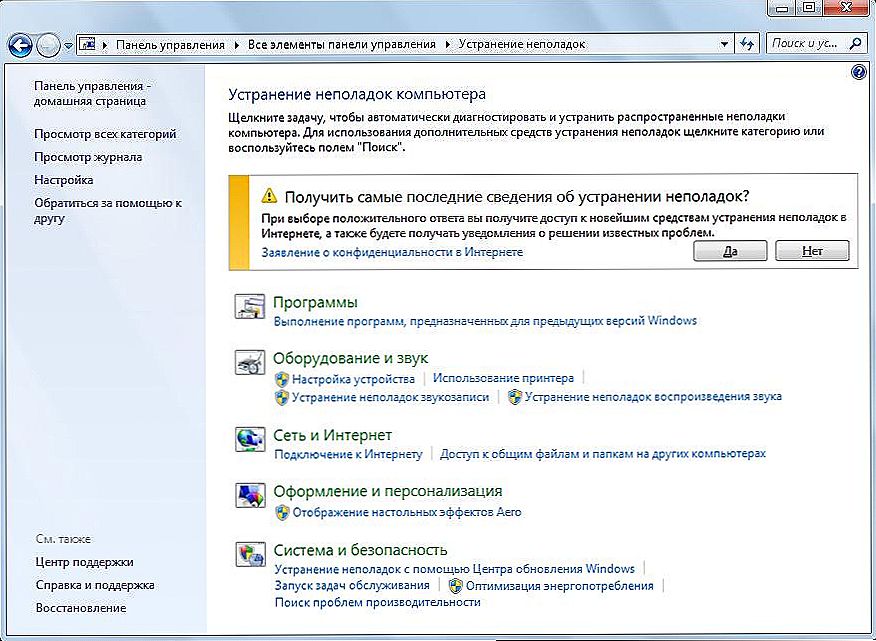Image resolution: width=876 pixels, height=641 pixels.
Task: Open 'Просмотр всех категорий' in sidebar
Action: pyautogui.click(x=105, y=134)
